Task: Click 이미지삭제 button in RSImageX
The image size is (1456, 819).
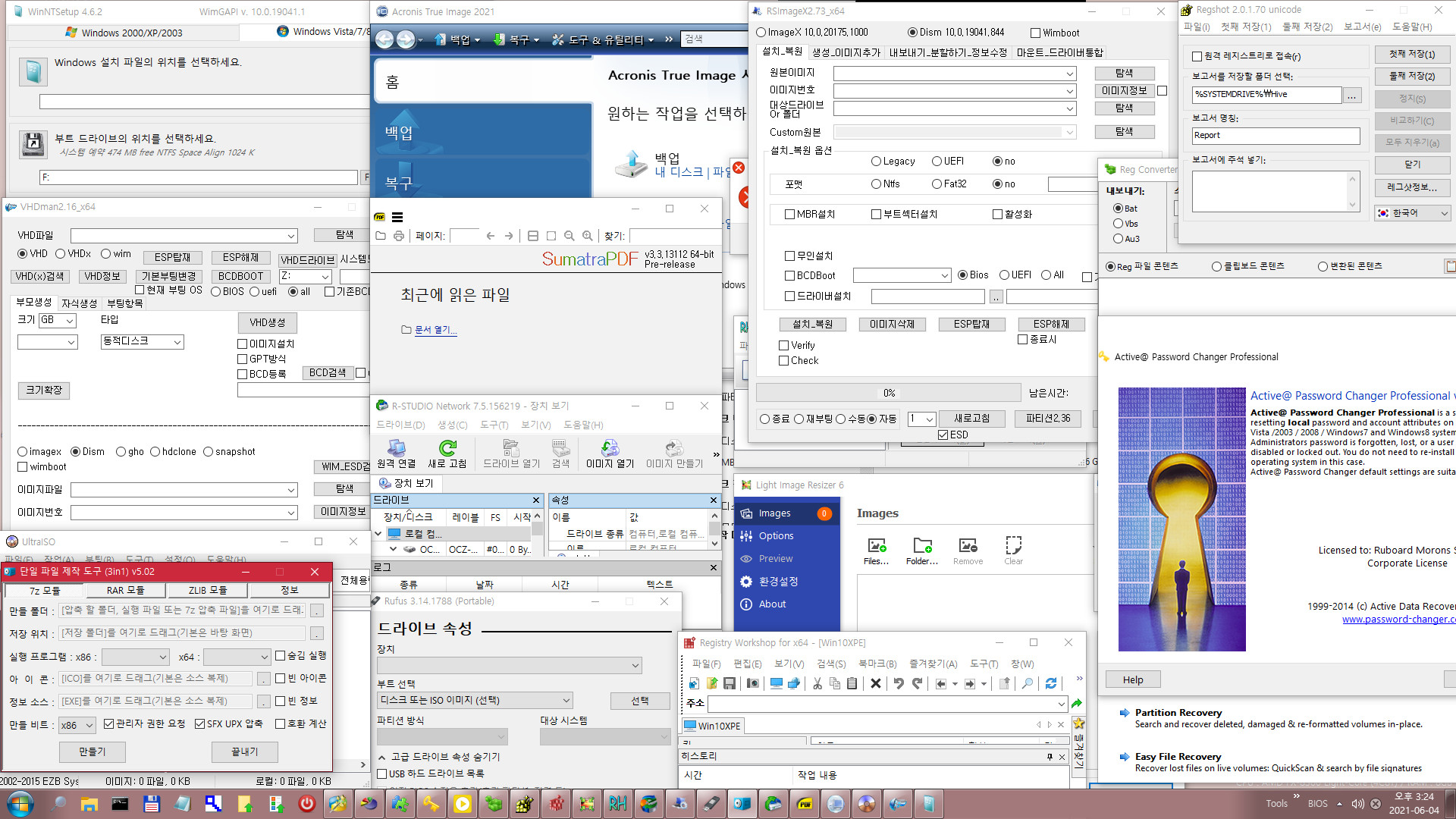Action: click(x=892, y=325)
